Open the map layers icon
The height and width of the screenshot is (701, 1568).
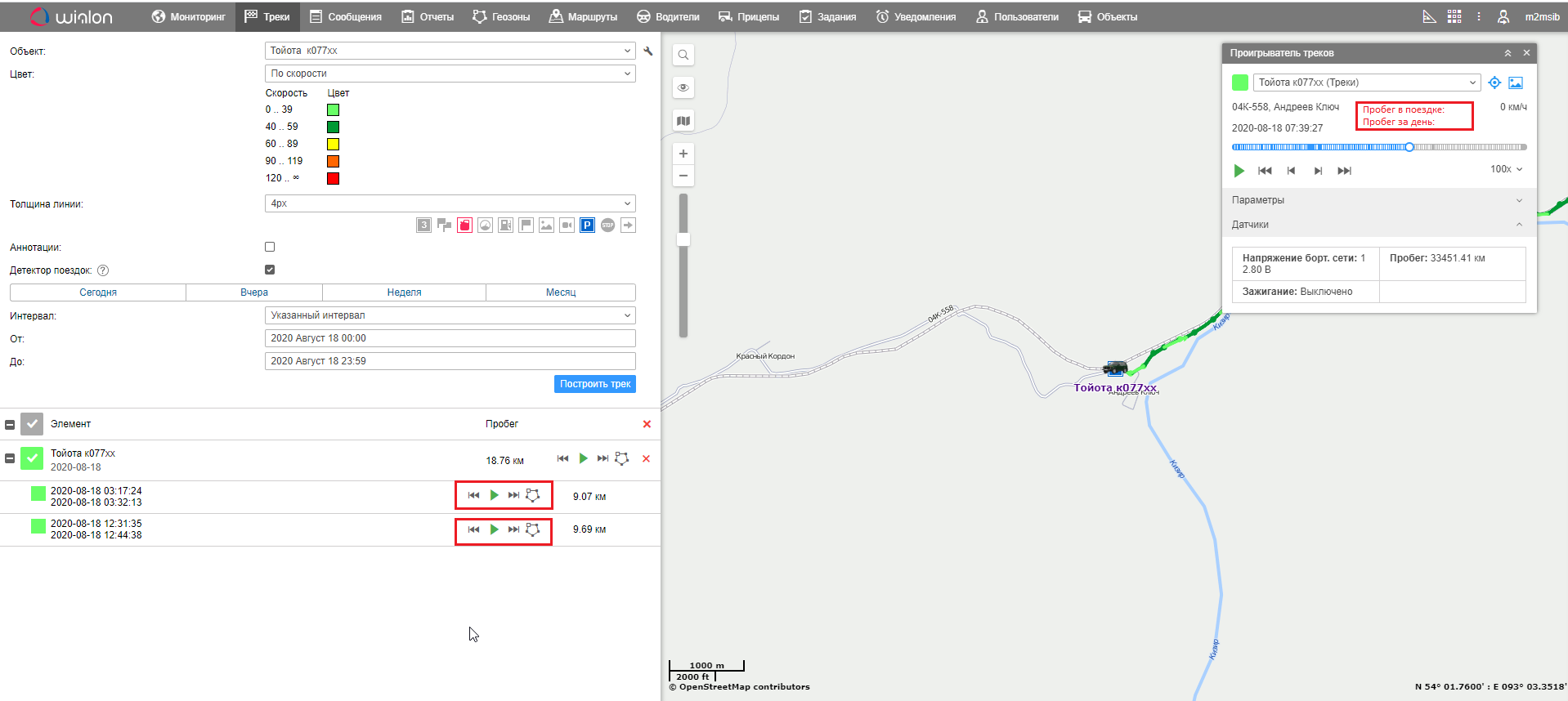tap(683, 121)
